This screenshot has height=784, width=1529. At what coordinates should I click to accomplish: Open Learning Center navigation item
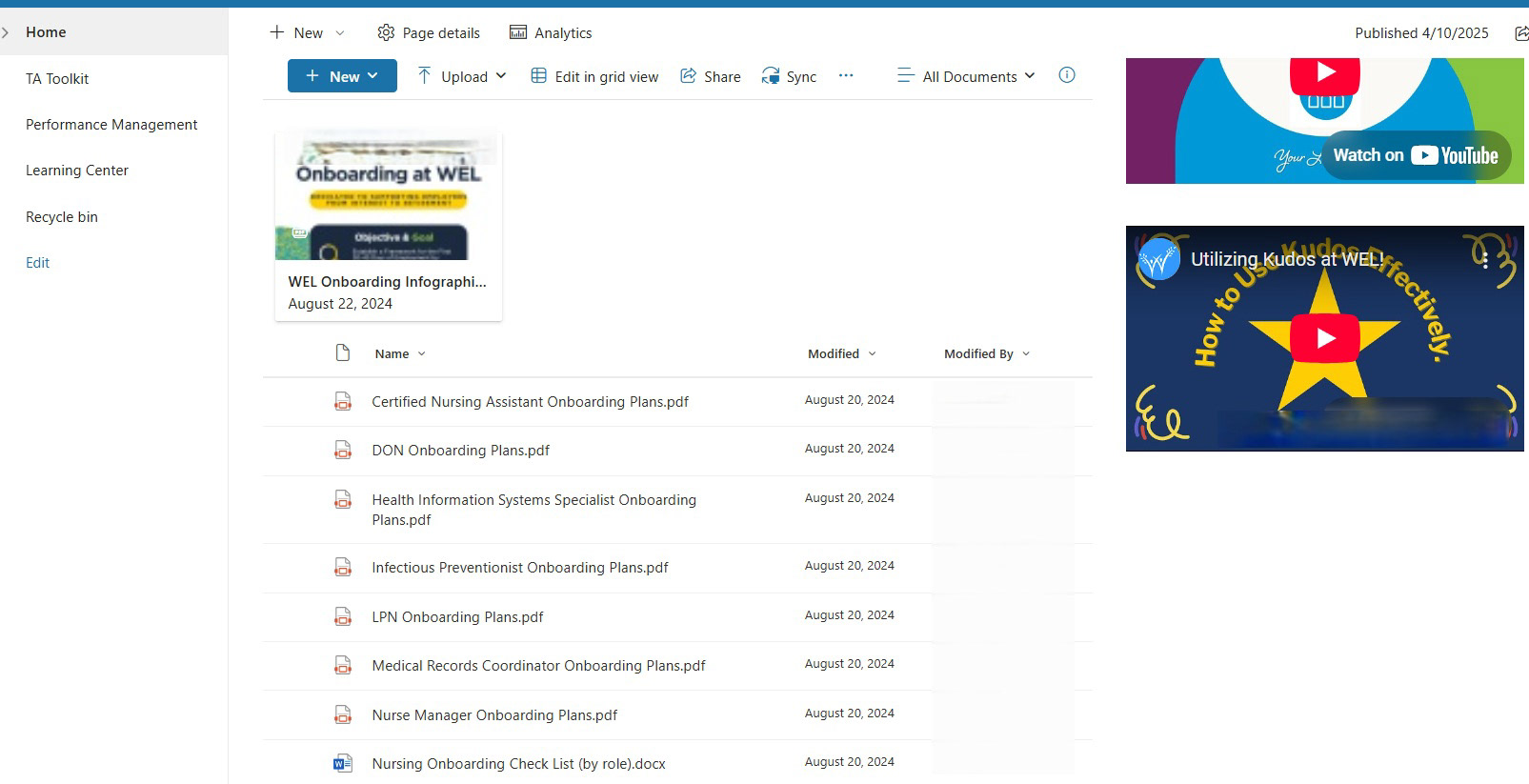pos(77,171)
